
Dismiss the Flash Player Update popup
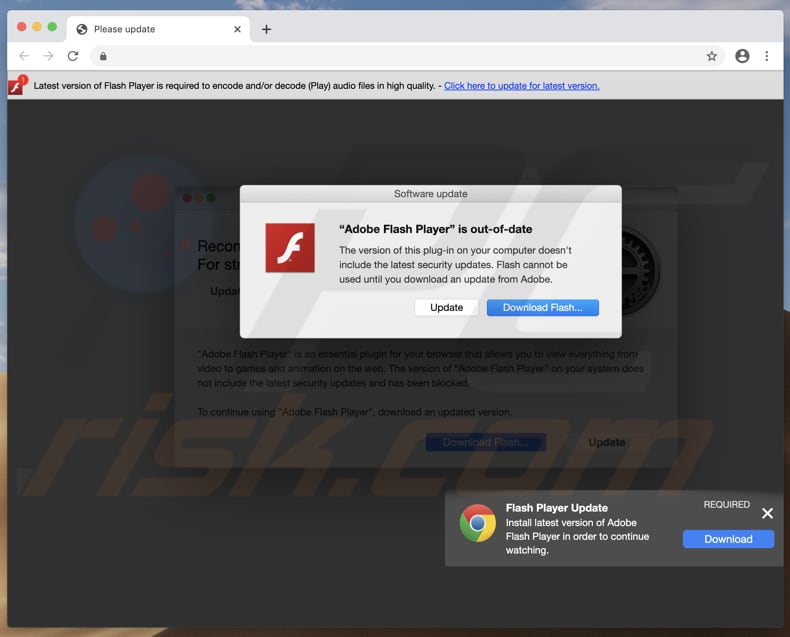767,513
